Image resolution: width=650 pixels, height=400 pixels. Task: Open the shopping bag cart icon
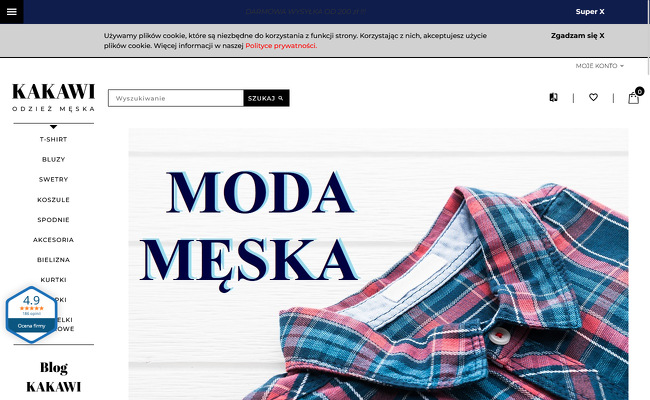[x=633, y=98]
